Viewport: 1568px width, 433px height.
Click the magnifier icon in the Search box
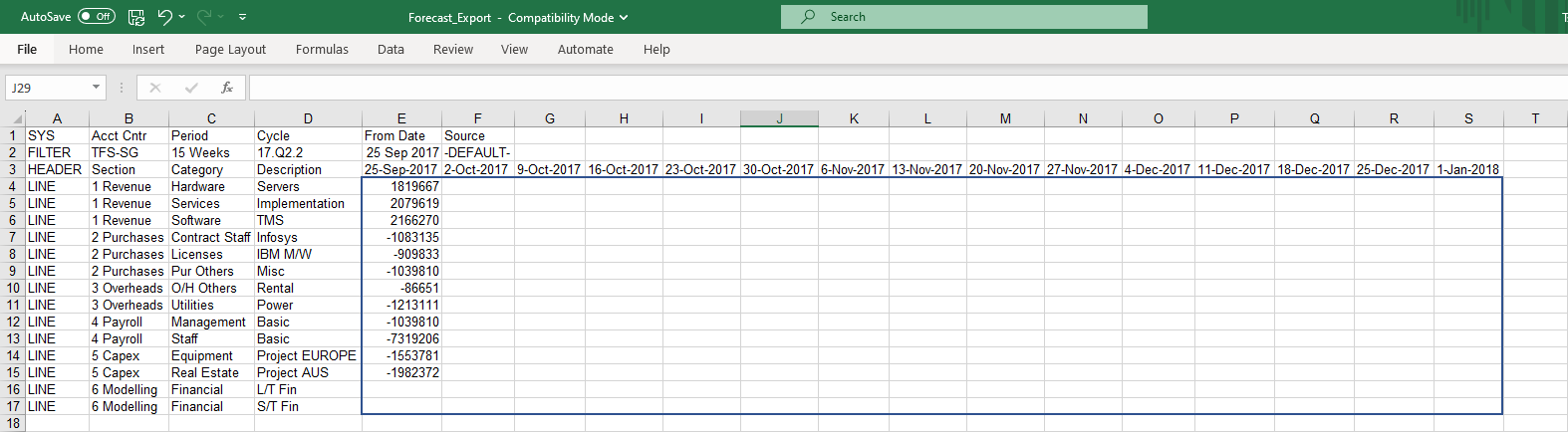pos(808,17)
